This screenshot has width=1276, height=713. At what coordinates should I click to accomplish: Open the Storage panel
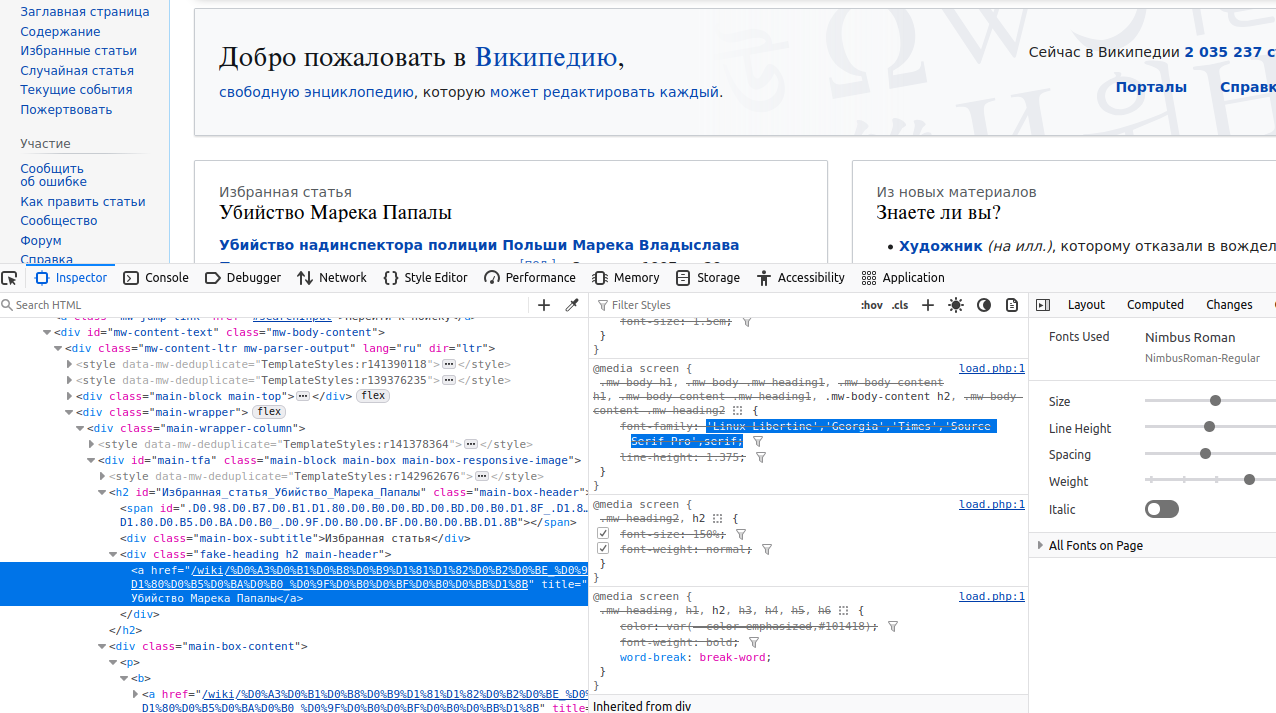tap(708, 278)
